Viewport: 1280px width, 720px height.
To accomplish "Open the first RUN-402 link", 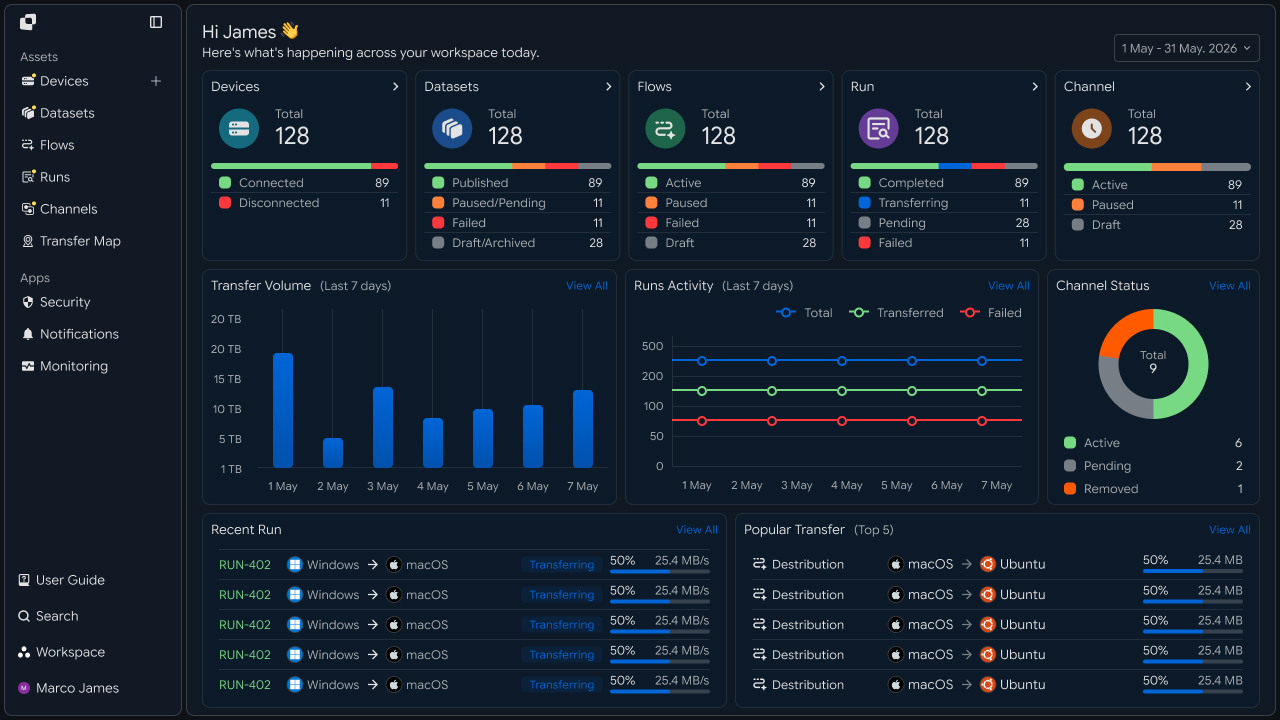I will click(x=245, y=565).
